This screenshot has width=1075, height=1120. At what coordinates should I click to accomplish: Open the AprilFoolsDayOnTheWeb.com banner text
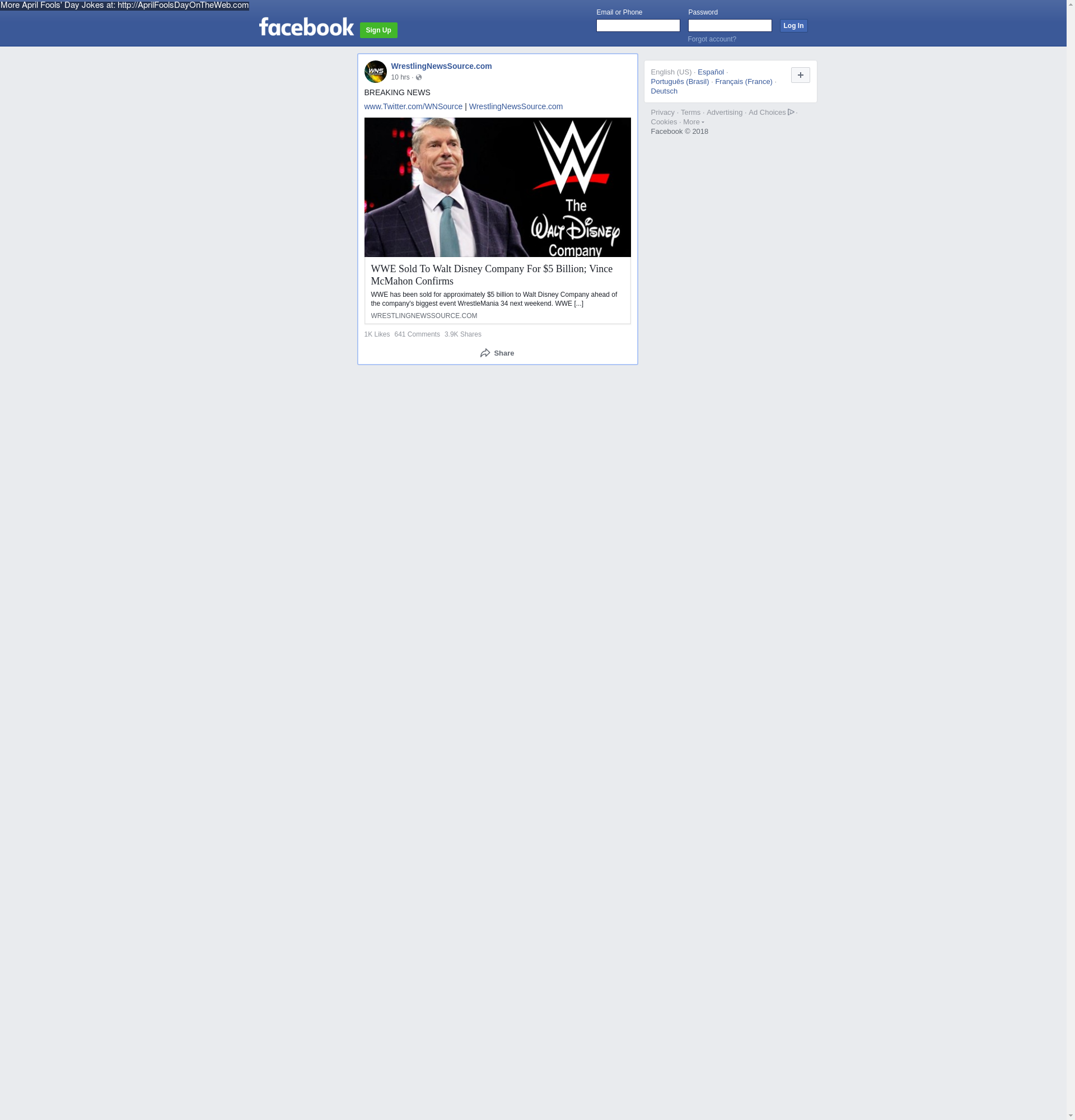(124, 5)
